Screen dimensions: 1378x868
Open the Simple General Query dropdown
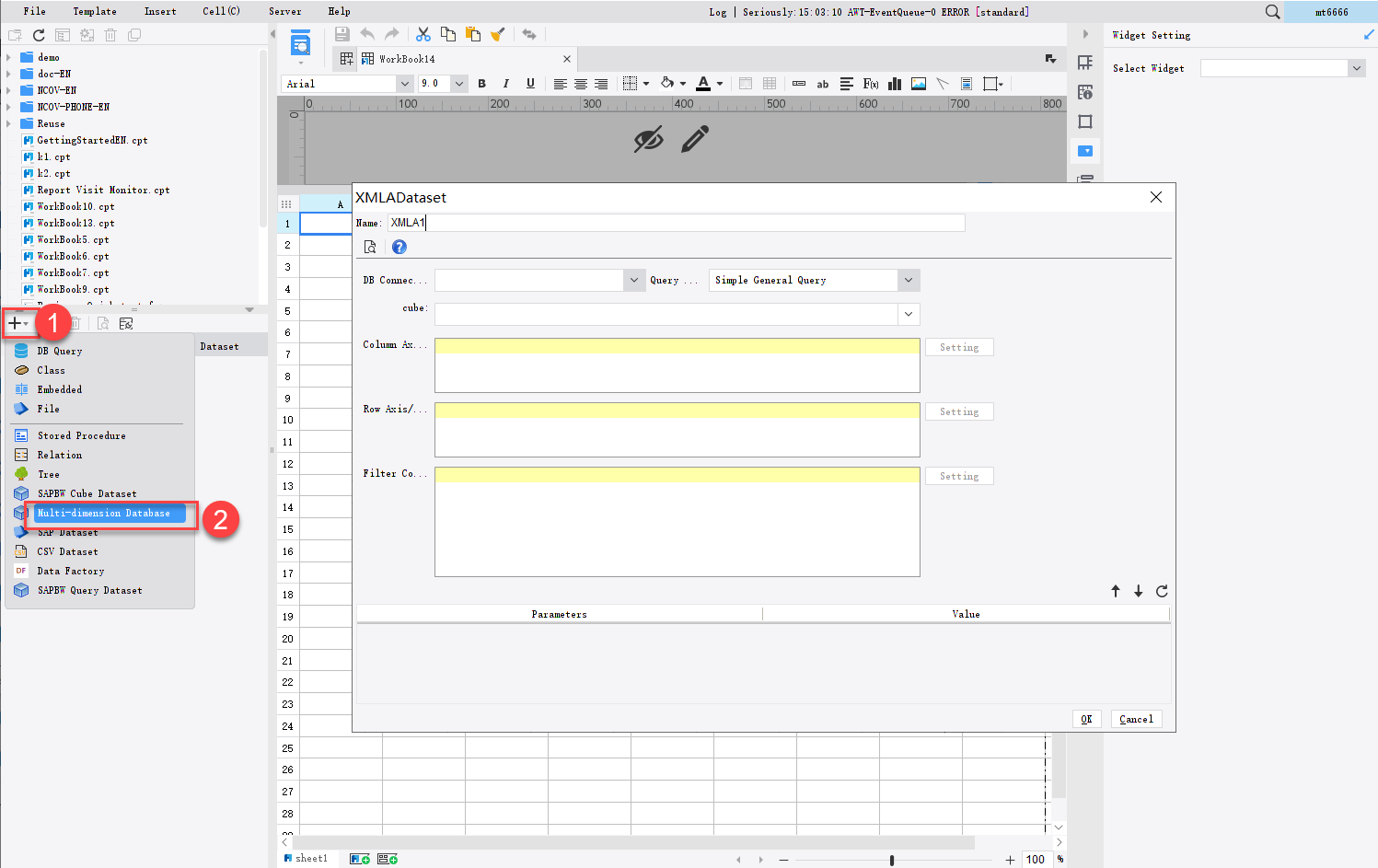(x=909, y=280)
